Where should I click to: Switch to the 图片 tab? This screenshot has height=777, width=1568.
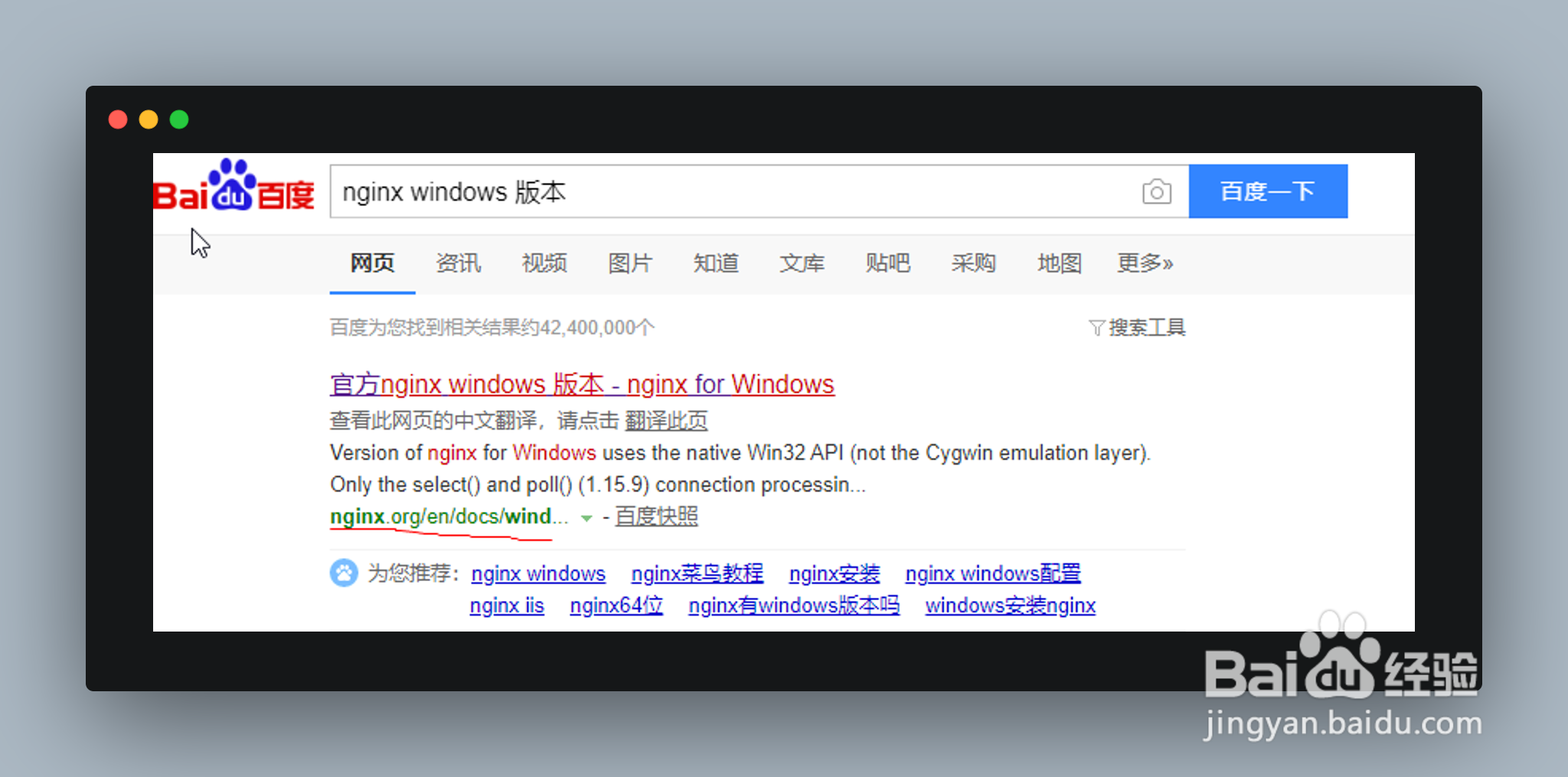coord(629,263)
